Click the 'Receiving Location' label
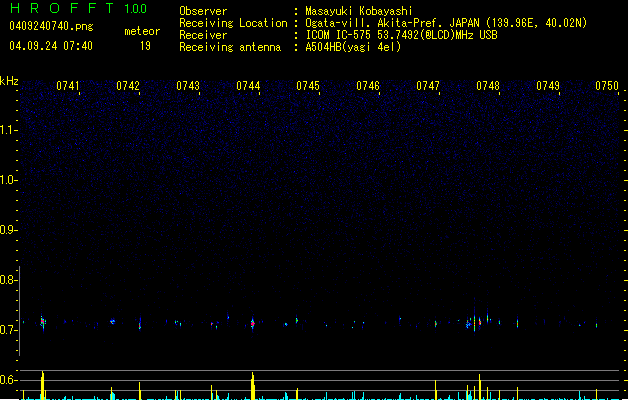Image resolution: width=629 pixels, height=400 pixels. click(233, 23)
